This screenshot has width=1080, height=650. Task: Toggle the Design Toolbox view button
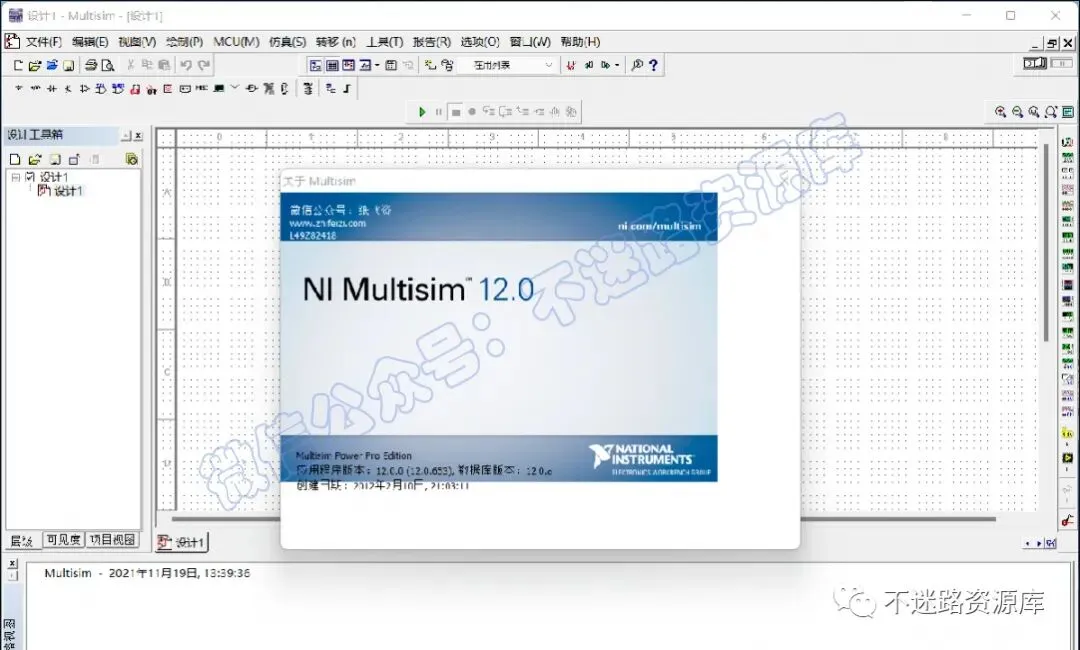(x=315, y=65)
